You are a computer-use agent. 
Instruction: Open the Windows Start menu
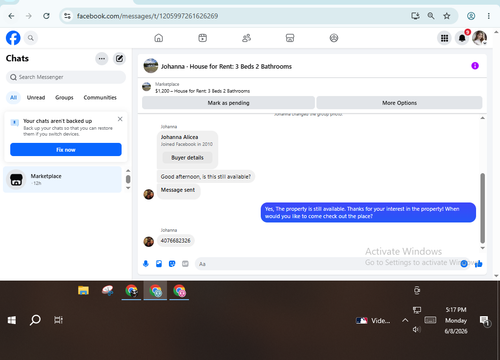pyautogui.click(x=12, y=320)
